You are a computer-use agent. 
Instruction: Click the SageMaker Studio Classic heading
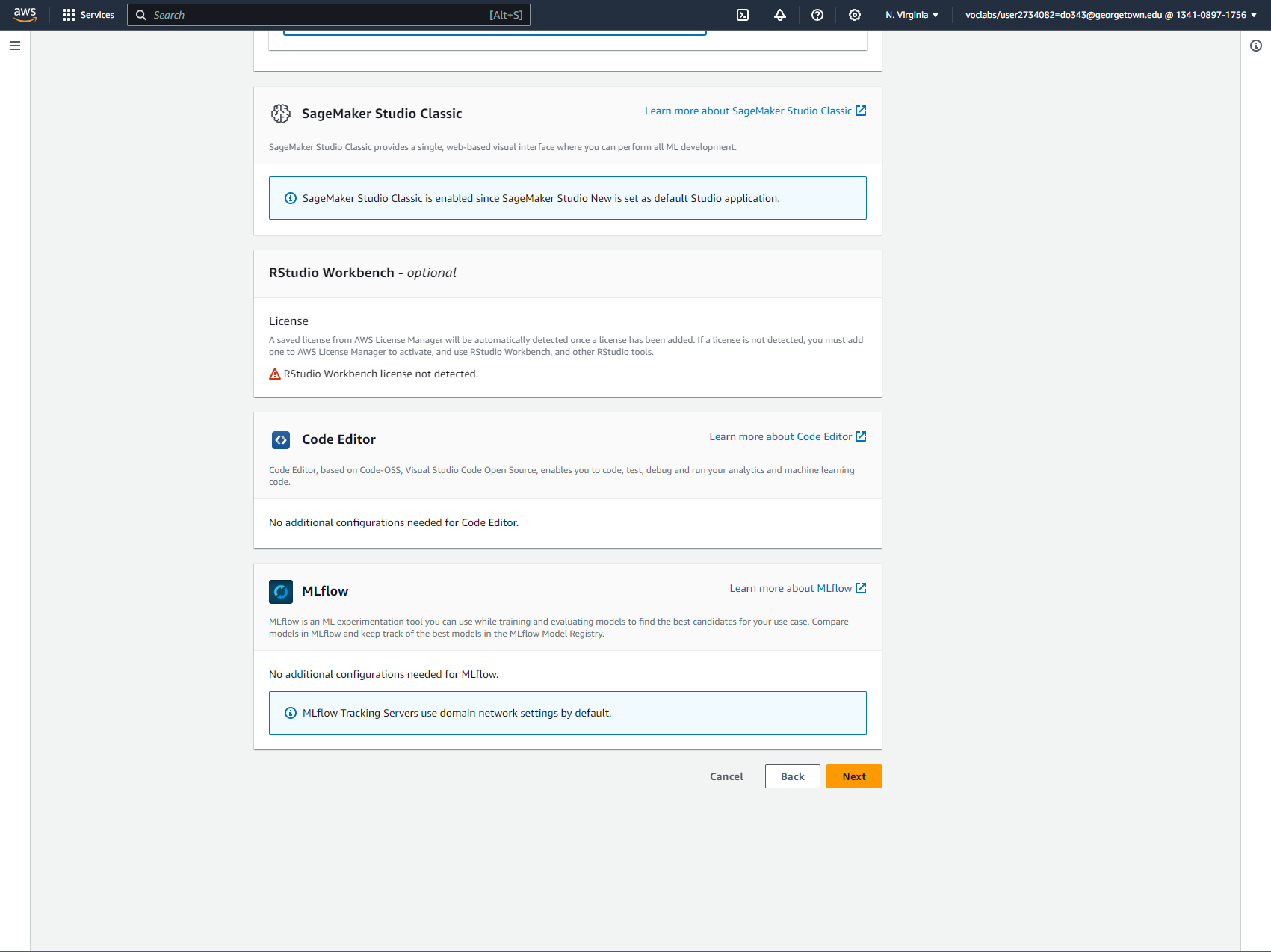tap(382, 114)
